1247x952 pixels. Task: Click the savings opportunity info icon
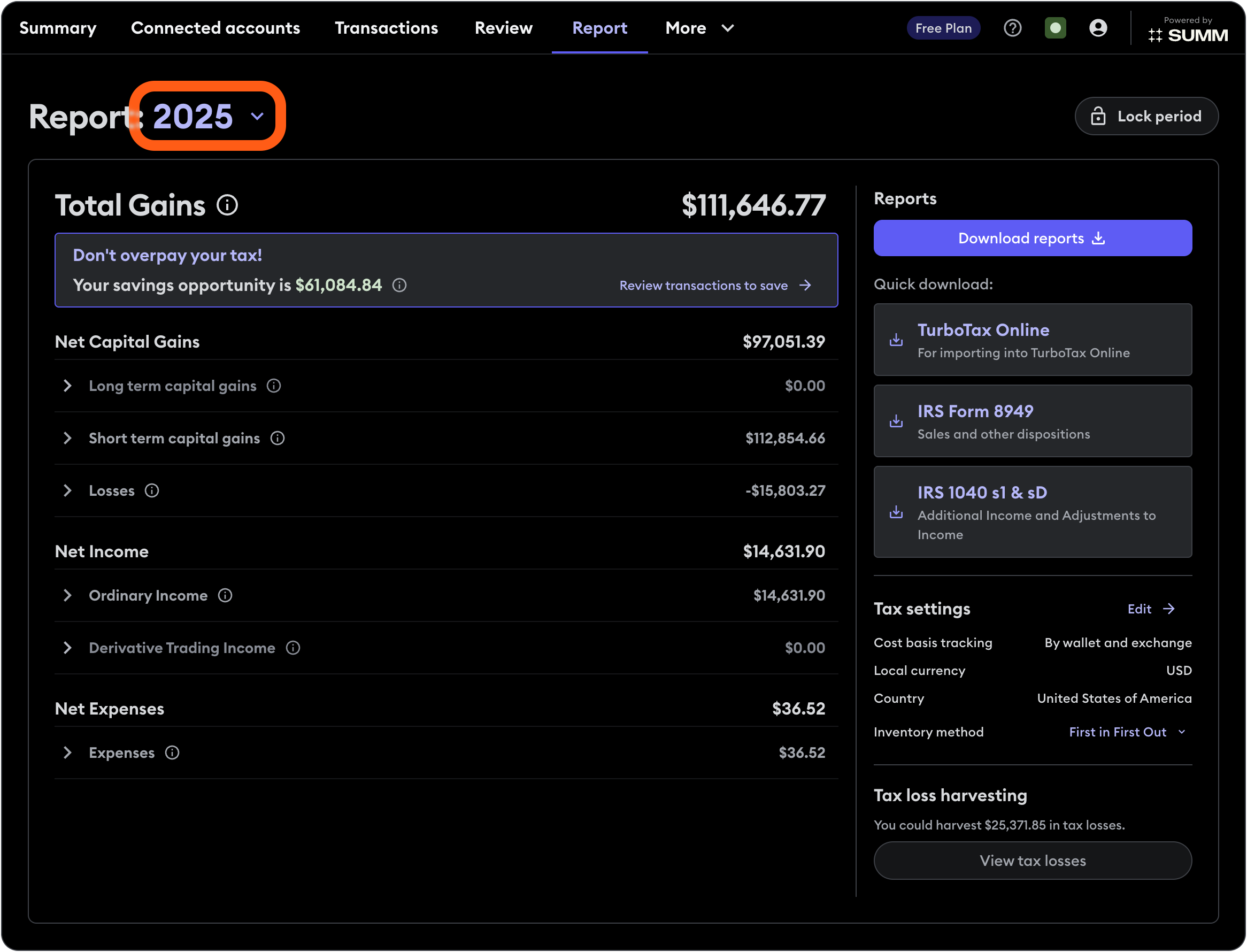point(399,285)
